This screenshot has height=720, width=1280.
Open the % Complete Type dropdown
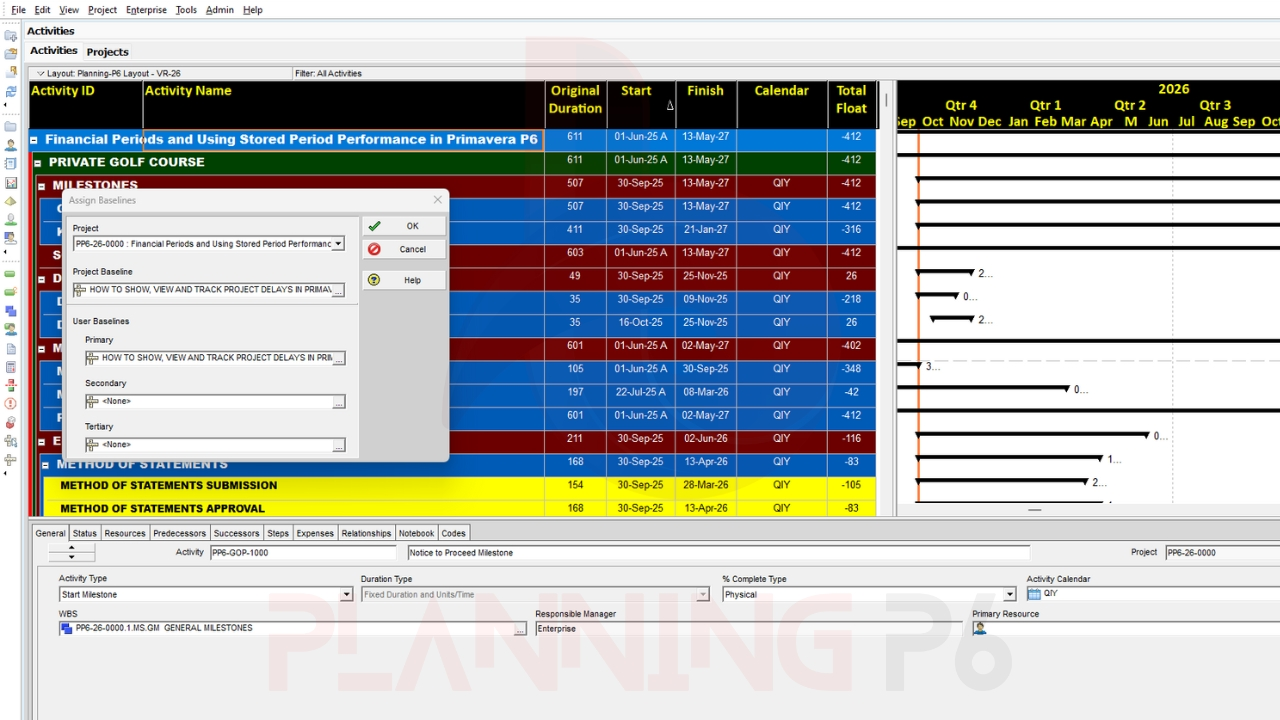pos(1009,594)
